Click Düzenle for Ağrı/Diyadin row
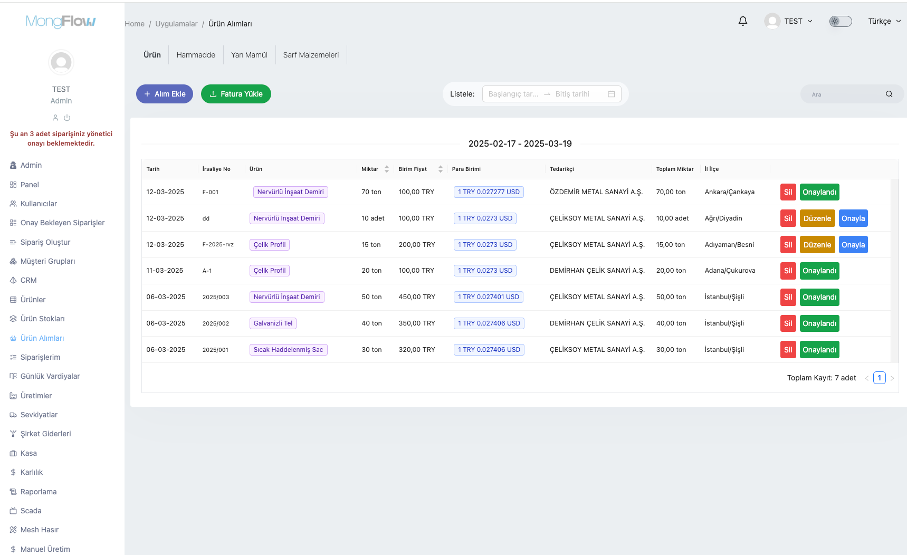Screen dimensions: 908x556 [x=817, y=218]
